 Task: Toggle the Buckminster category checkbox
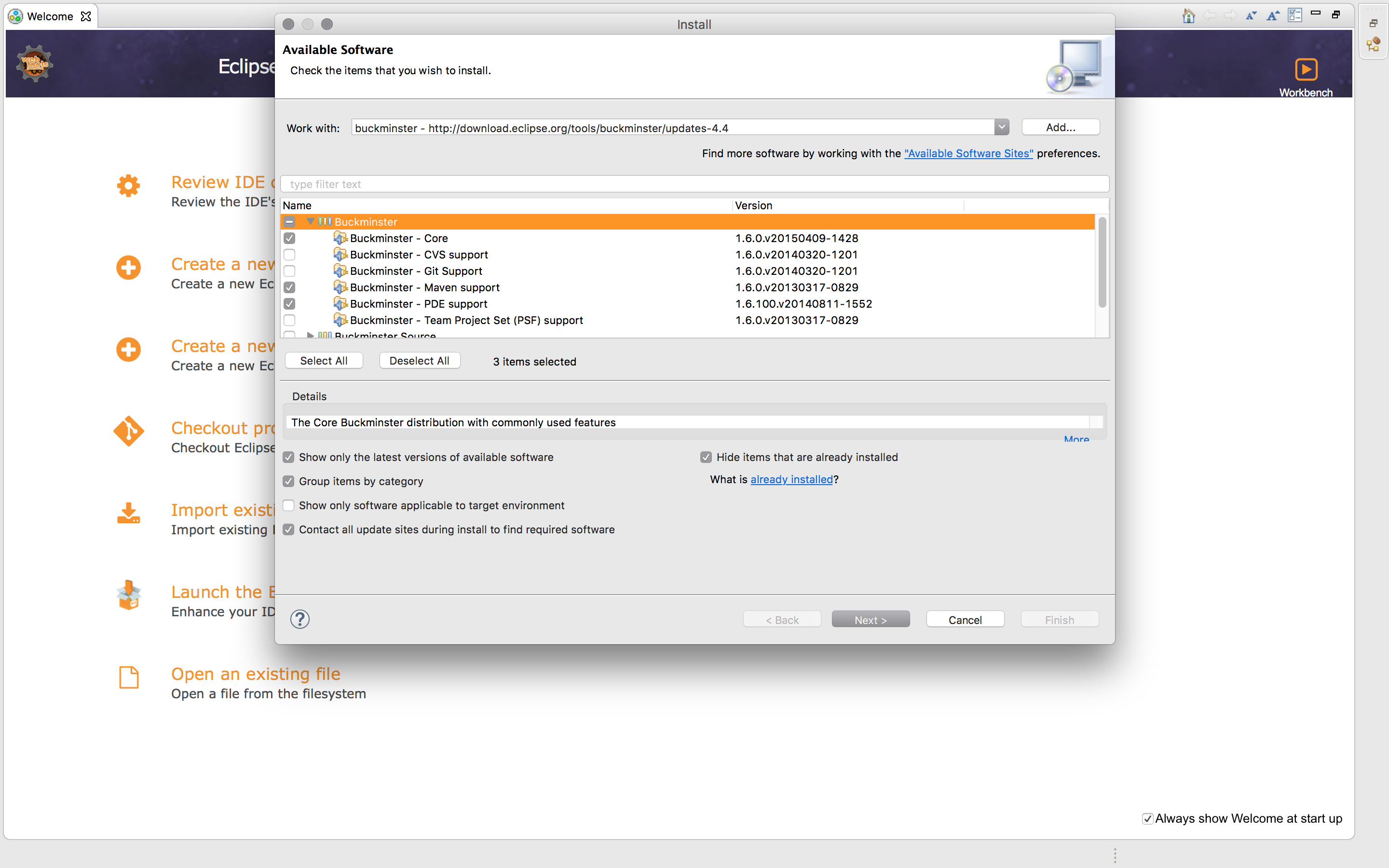point(289,222)
